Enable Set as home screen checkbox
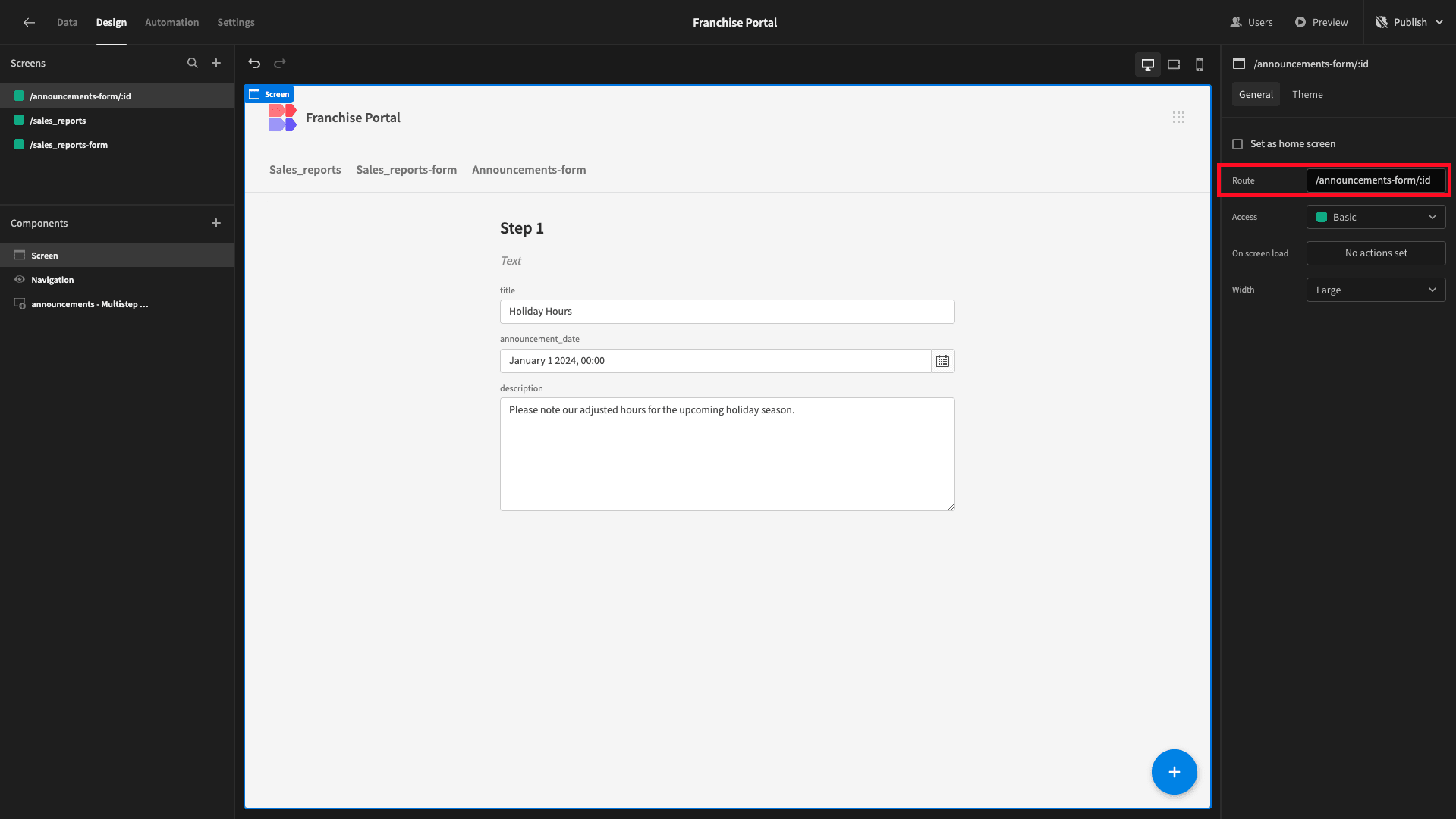Image resolution: width=1456 pixels, height=819 pixels. click(1237, 144)
